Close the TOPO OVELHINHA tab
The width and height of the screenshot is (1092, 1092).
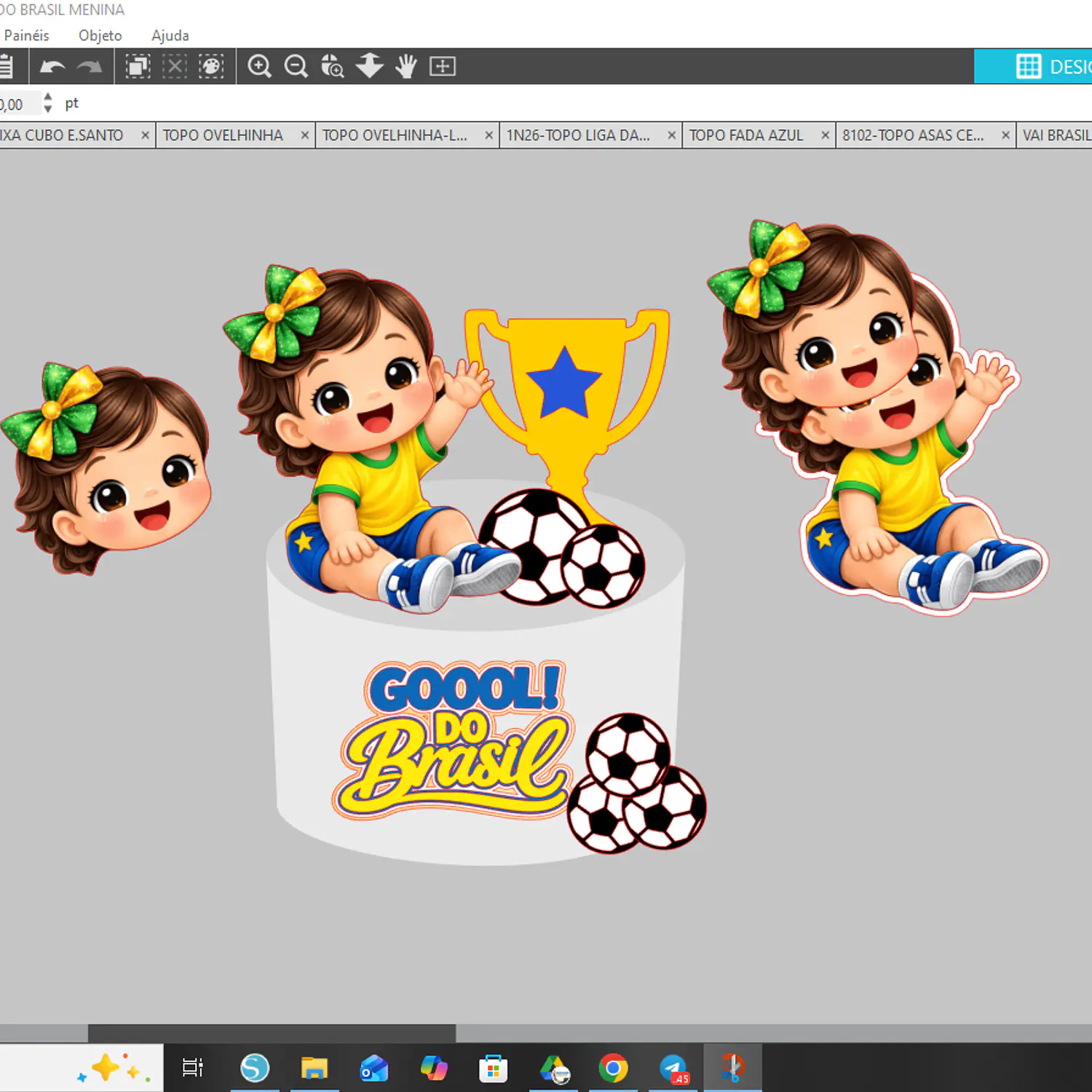tap(305, 135)
